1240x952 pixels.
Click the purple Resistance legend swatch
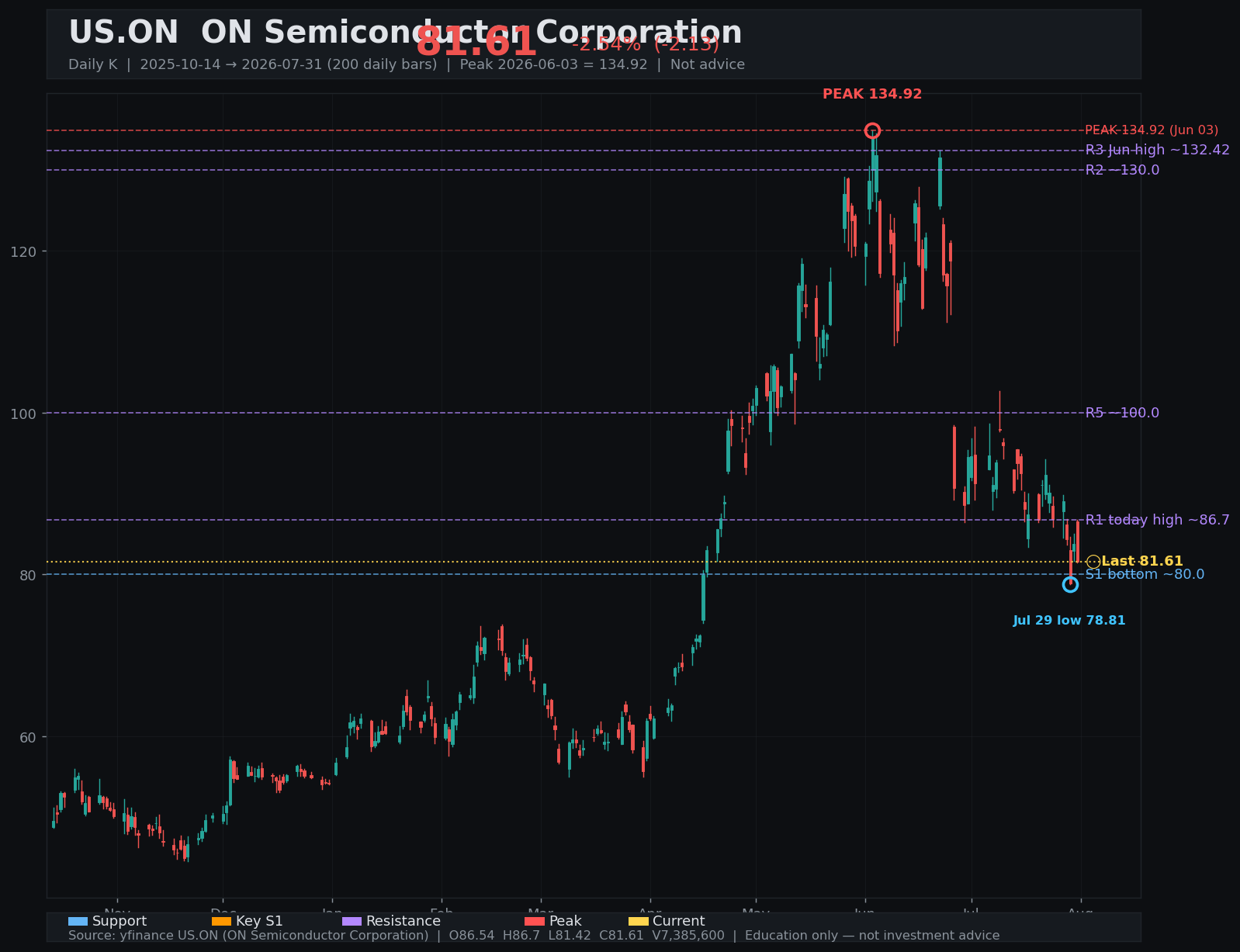coord(352,921)
